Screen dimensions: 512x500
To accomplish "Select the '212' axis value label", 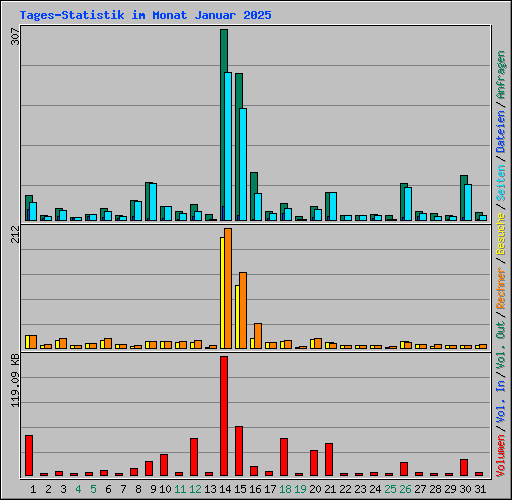I will pos(16,234).
